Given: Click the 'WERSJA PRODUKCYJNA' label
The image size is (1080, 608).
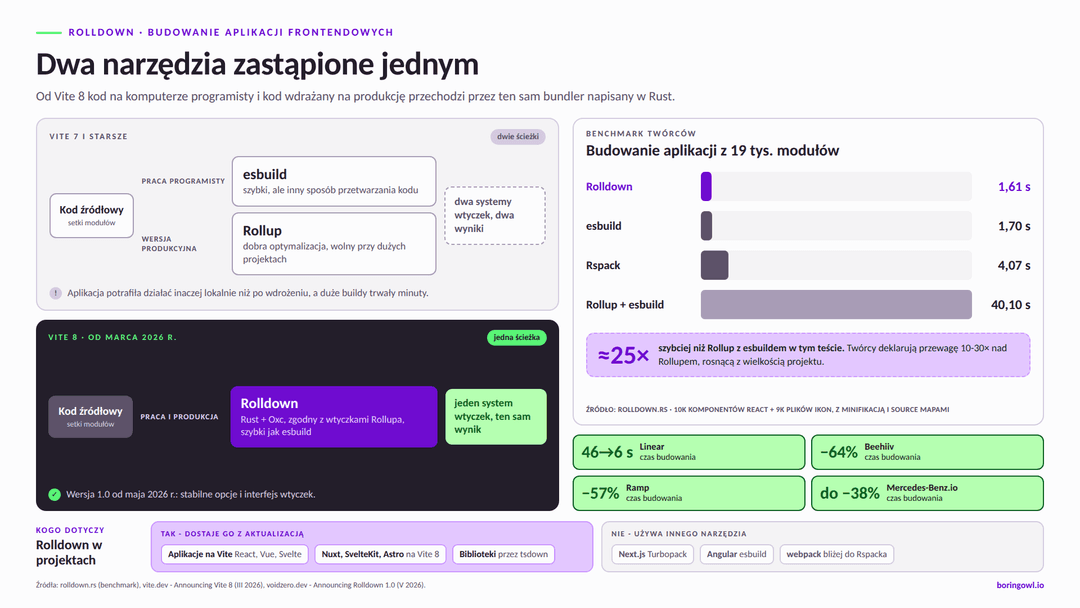Looking at the screenshot, I should pyautogui.click(x=169, y=244).
